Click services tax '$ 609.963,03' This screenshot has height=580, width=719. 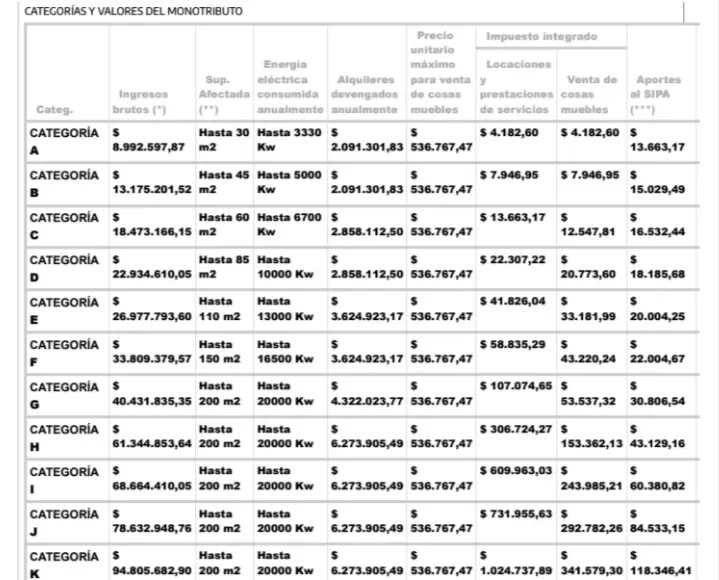point(516,471)
